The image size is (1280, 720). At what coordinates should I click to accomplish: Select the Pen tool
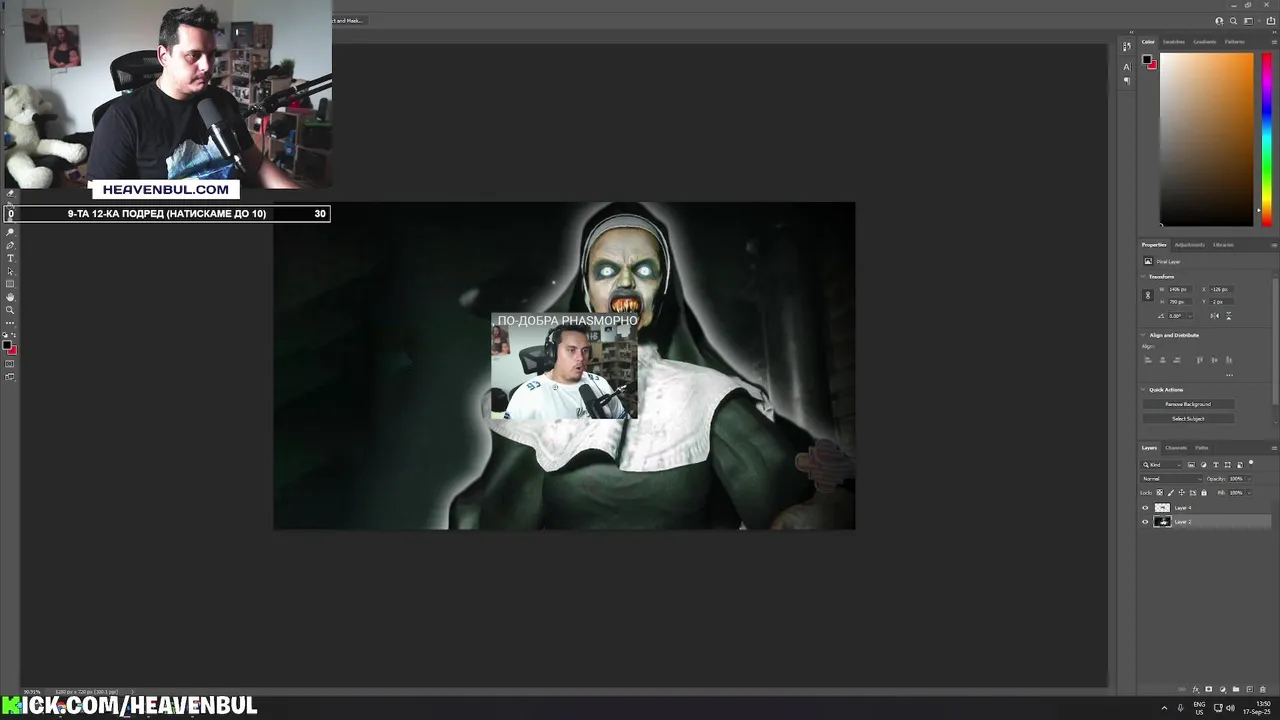tap(10, 245)
